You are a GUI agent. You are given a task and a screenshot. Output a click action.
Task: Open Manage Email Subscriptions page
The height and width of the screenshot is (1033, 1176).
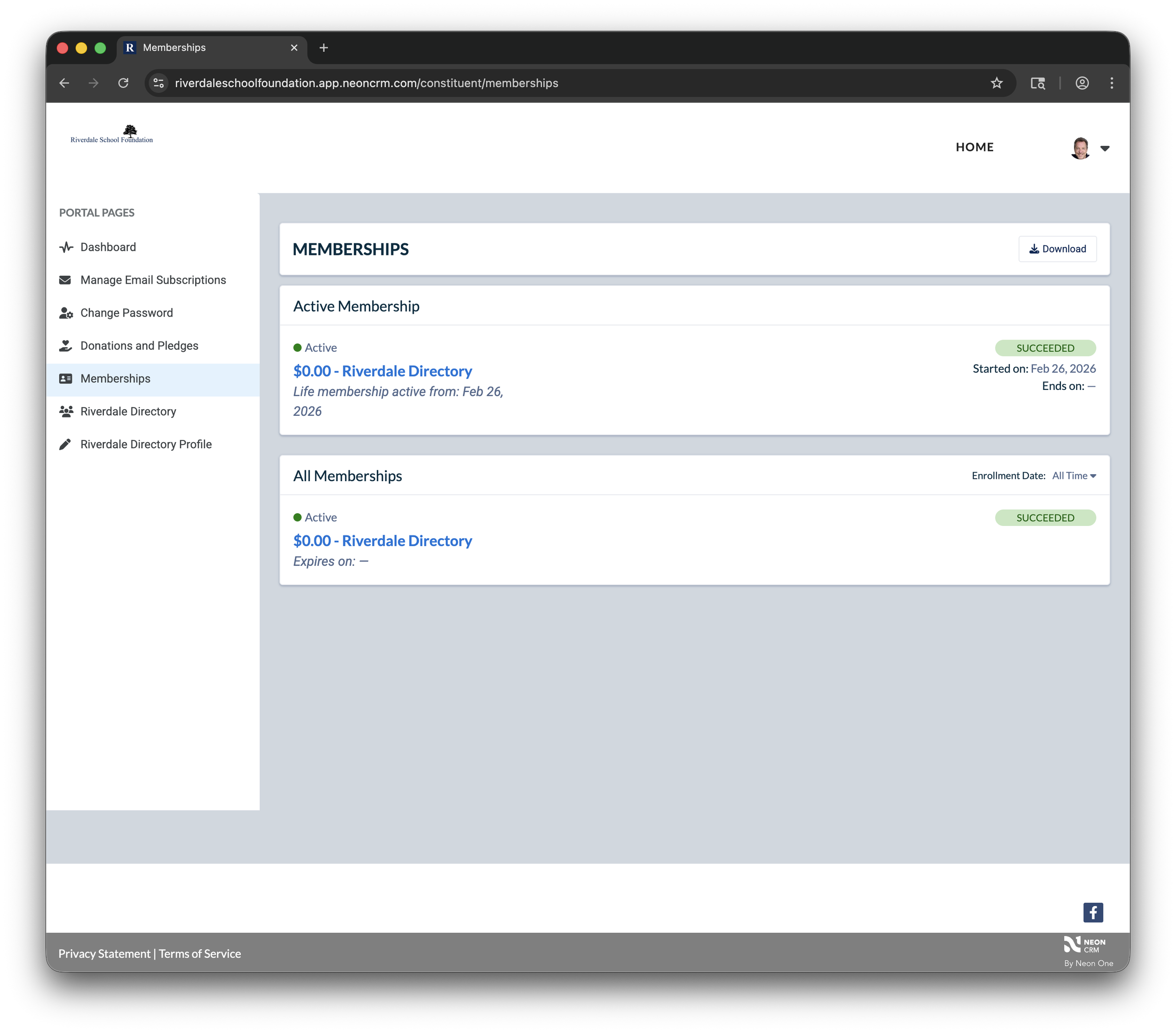coord(153,280)
